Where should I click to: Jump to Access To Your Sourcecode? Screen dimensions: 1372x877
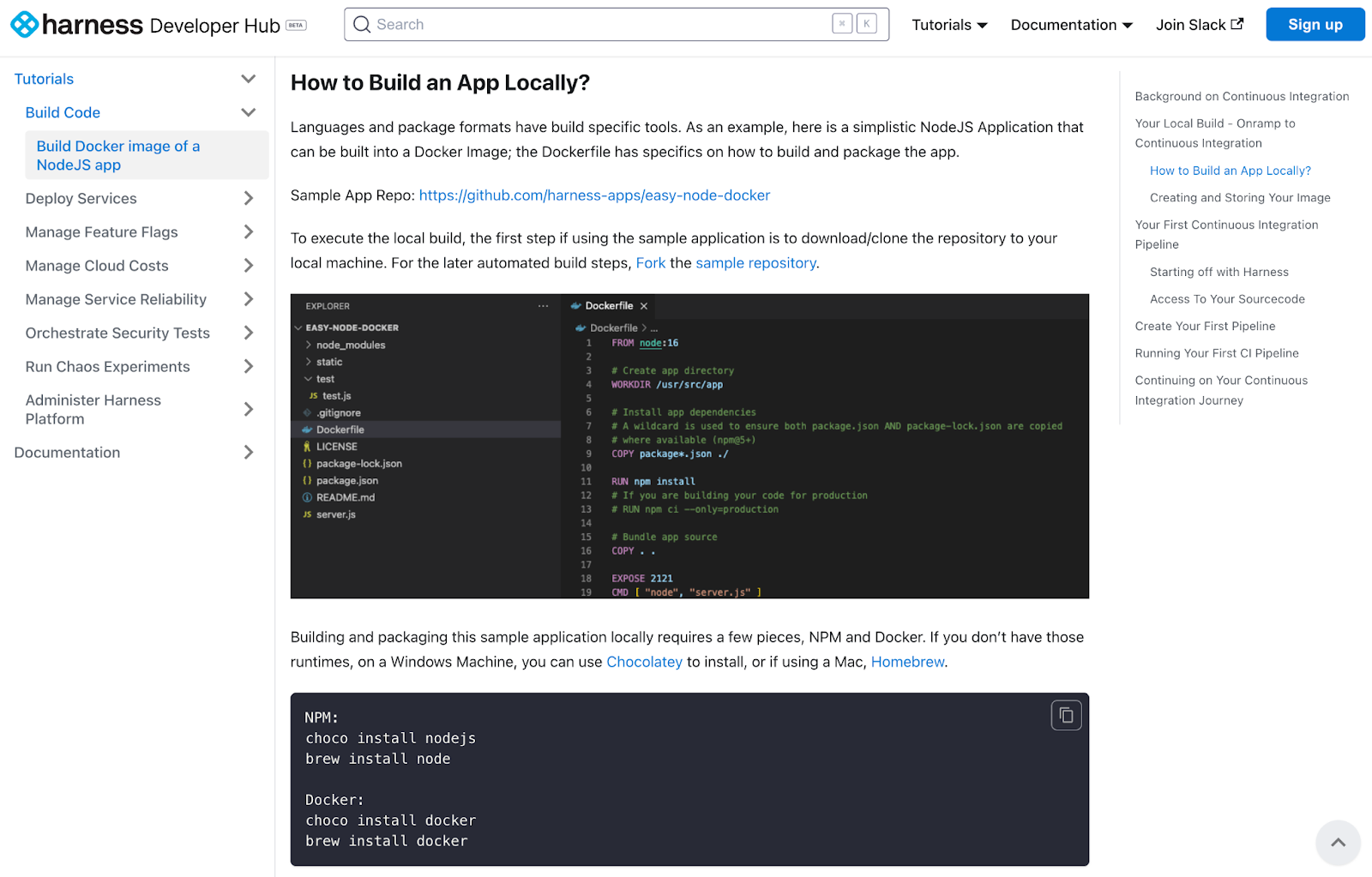[x=1227, y=299]
